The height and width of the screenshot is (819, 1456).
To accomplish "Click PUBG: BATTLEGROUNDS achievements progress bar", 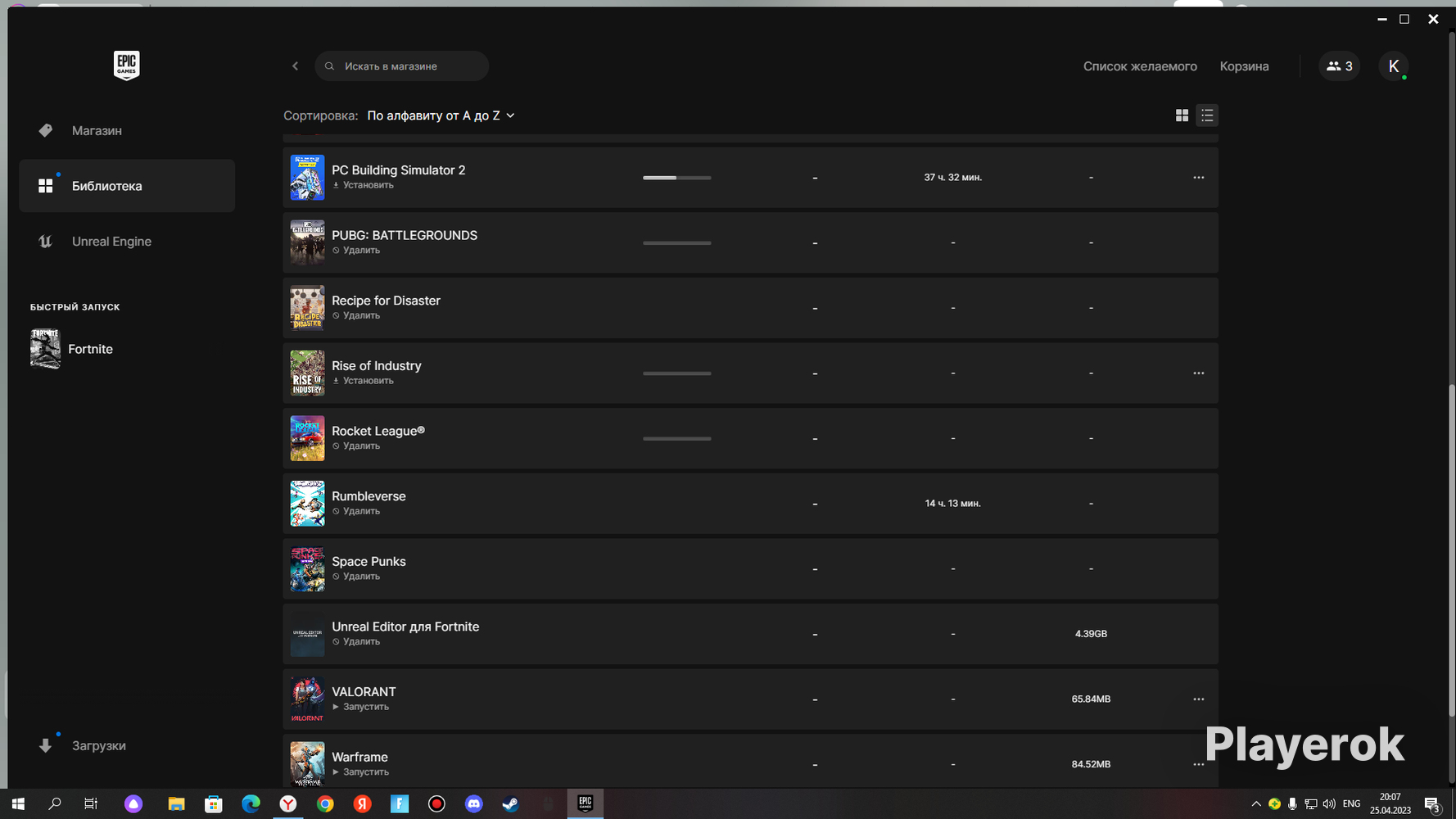I will (676, 242).
